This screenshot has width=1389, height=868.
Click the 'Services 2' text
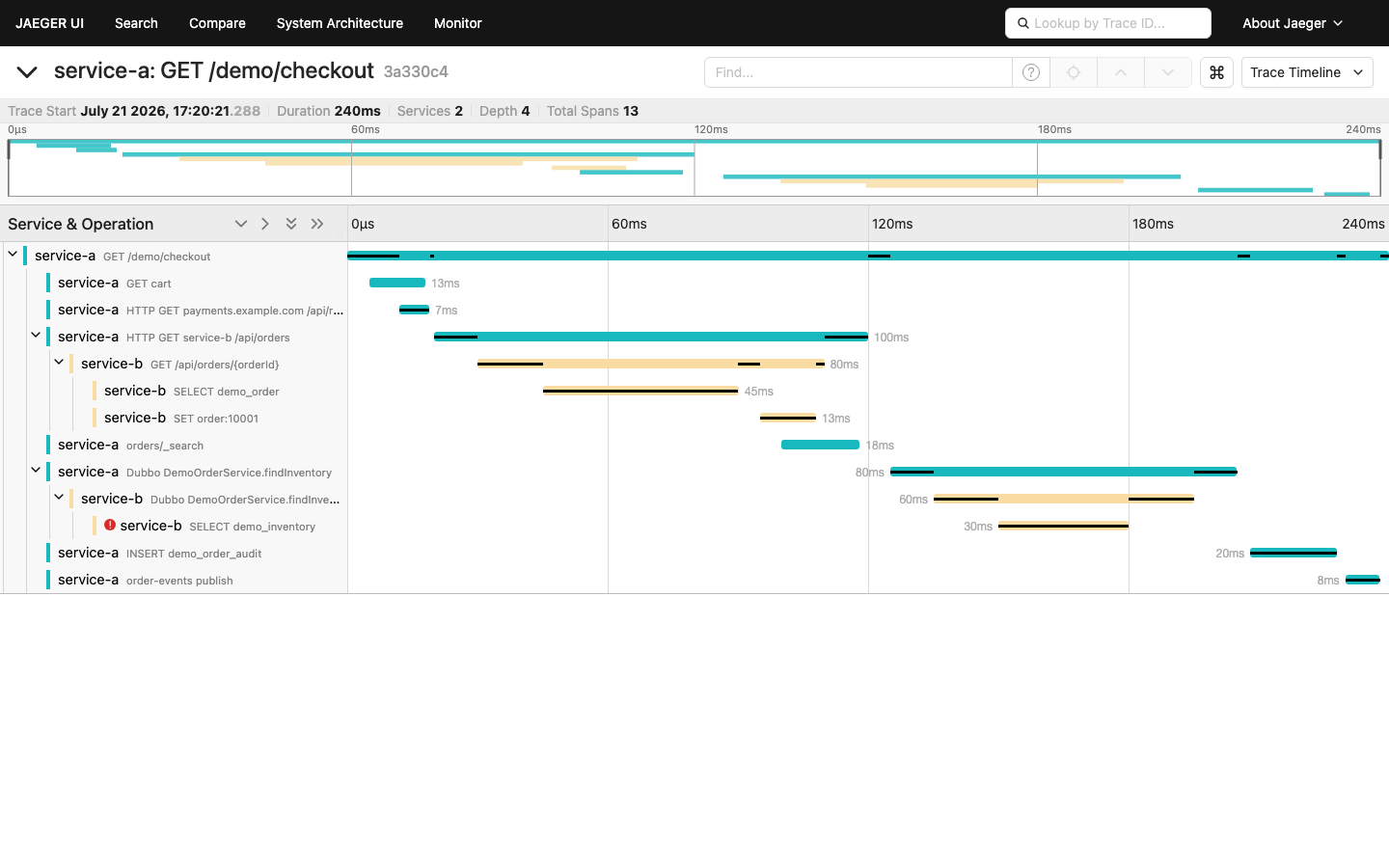click(x=430, y=111)
